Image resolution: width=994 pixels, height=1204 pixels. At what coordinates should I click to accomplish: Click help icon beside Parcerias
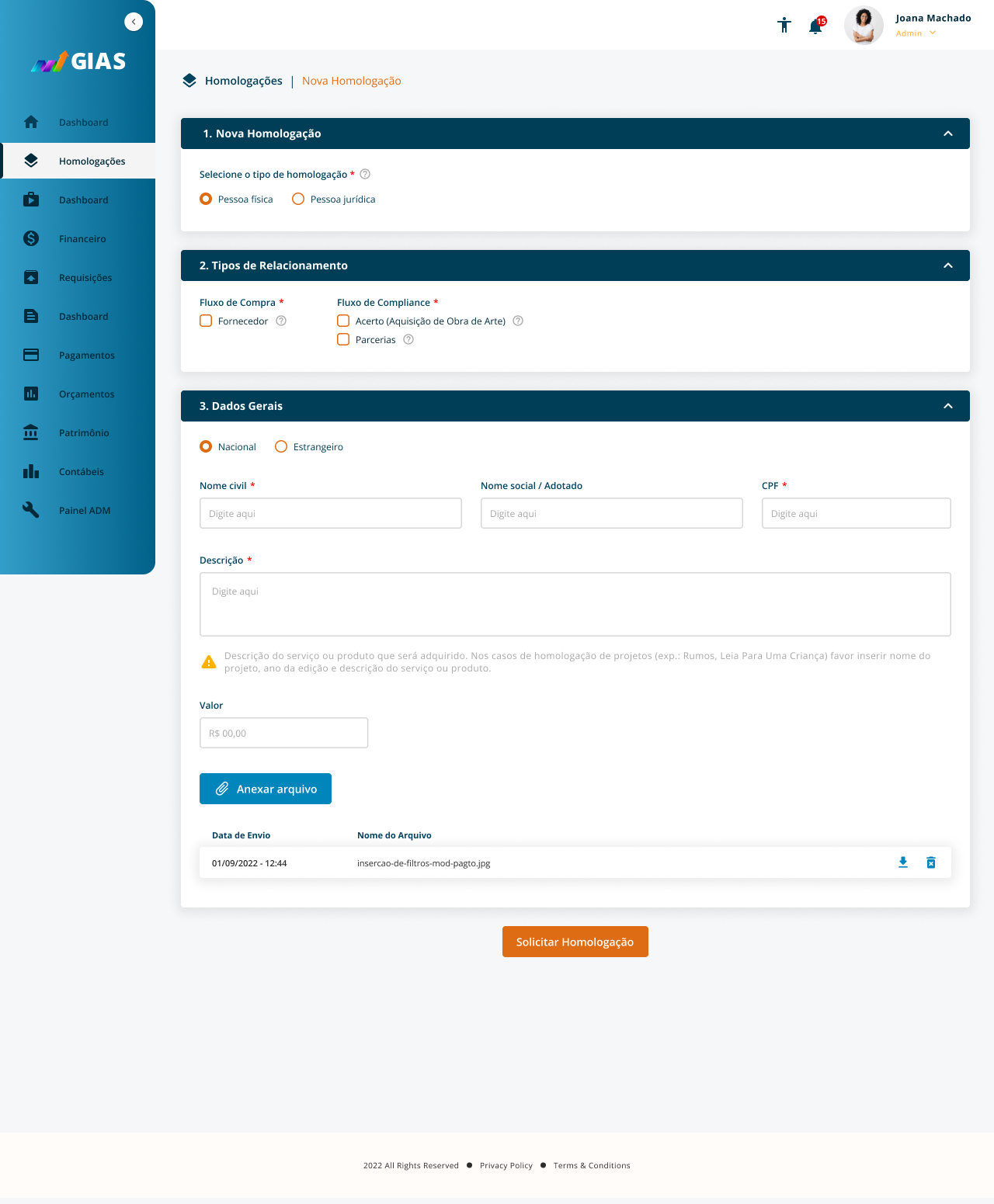point(408,339)
